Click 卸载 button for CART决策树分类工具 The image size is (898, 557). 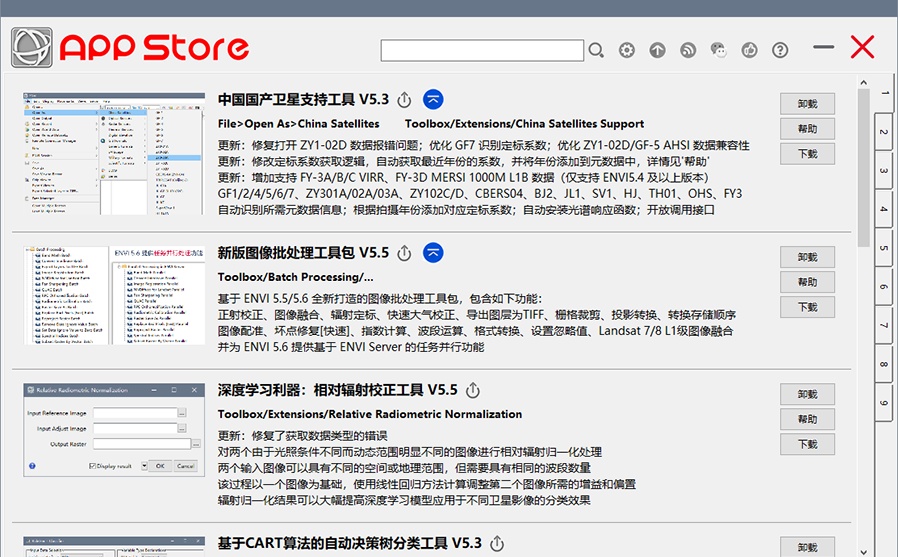pos(808,547)
